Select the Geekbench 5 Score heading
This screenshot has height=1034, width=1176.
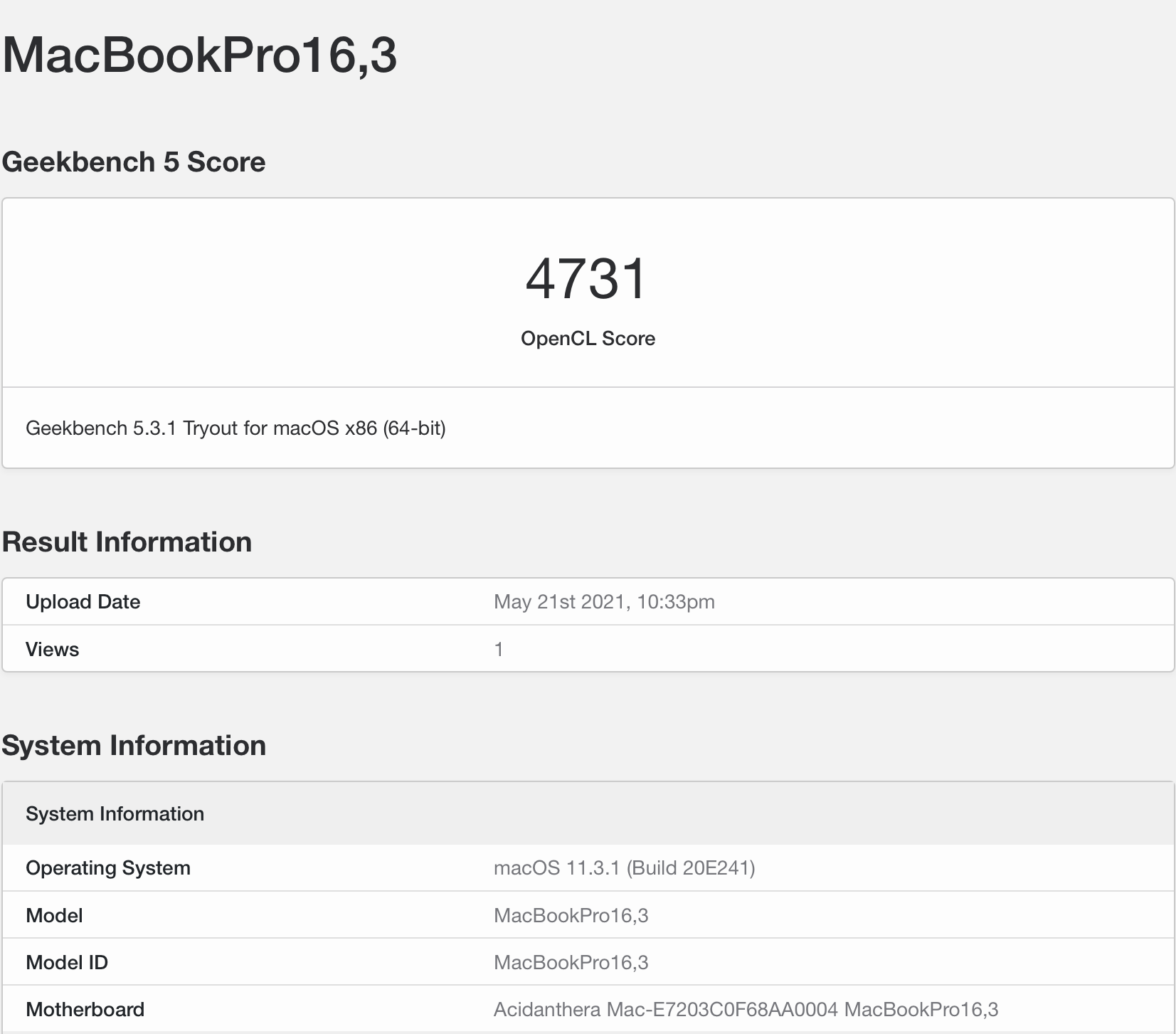point(134,162)
